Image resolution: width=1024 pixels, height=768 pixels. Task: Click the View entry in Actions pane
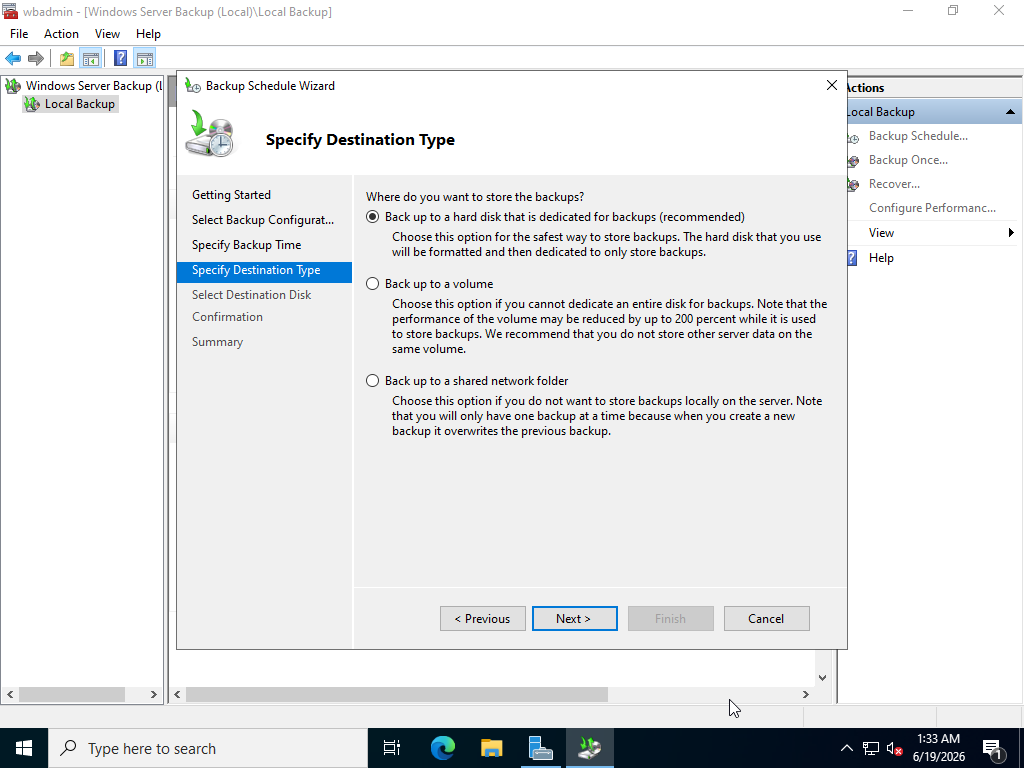coord(881,232)
